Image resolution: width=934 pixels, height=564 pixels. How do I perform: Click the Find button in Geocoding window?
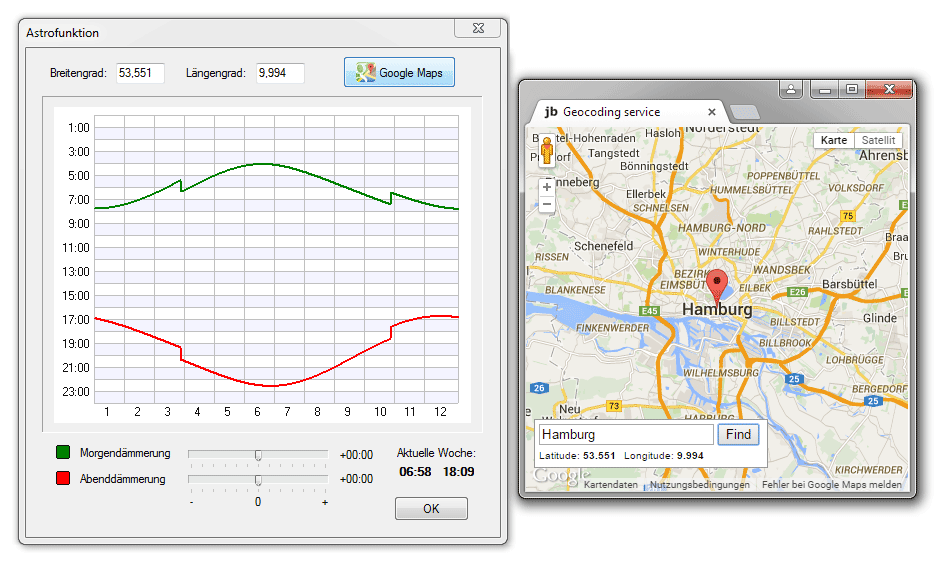click(738, 435)
